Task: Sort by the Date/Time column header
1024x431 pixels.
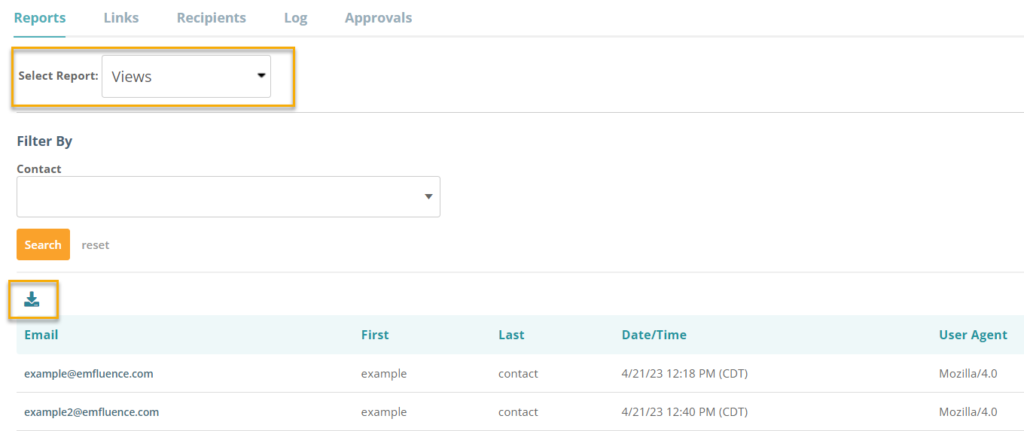Action: [x=654, y=335]
